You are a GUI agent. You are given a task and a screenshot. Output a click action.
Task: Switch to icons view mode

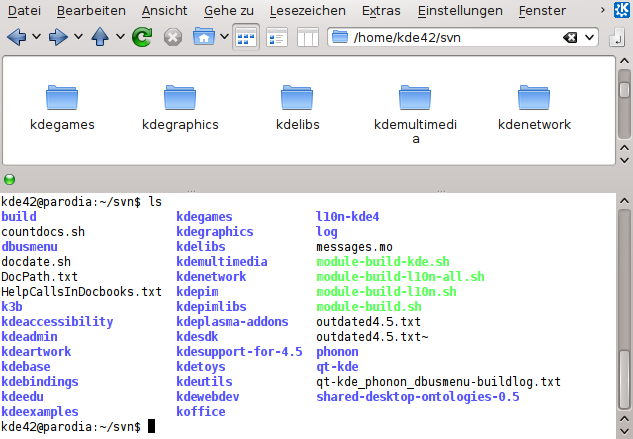point(246,38)
